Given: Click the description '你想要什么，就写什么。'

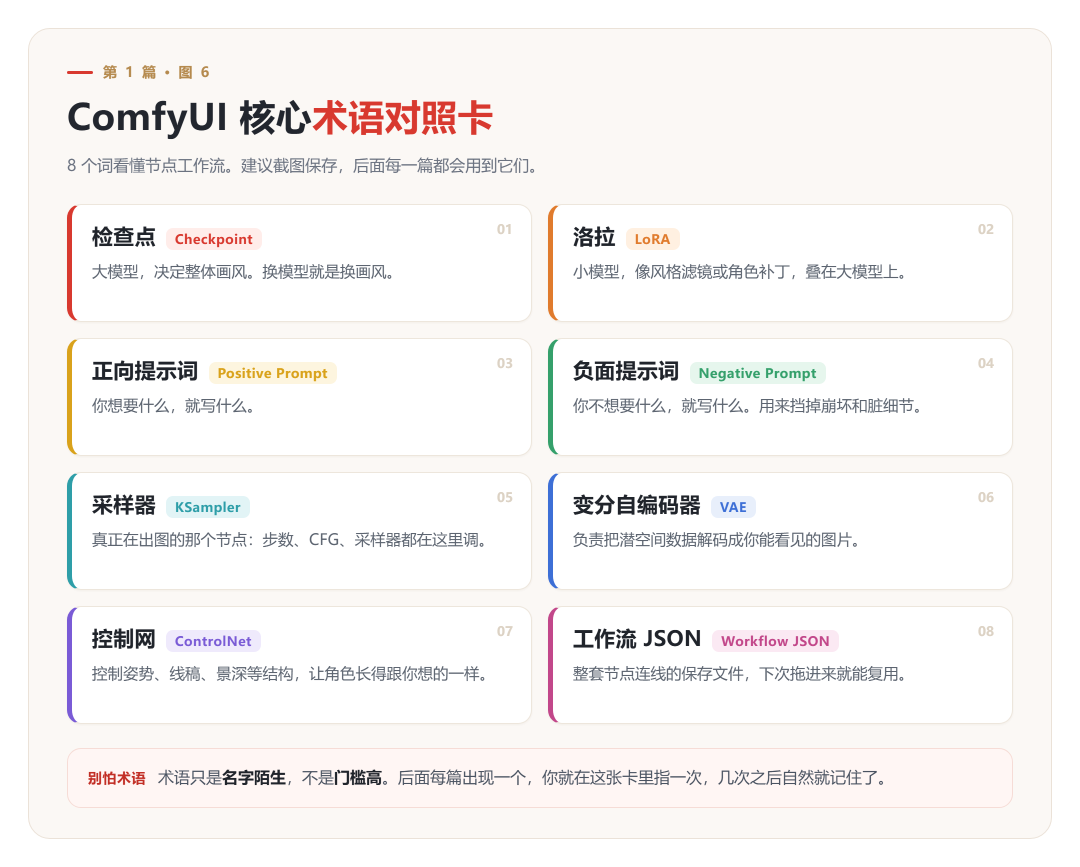Looking at the screenshot, I should pos(173,406).
